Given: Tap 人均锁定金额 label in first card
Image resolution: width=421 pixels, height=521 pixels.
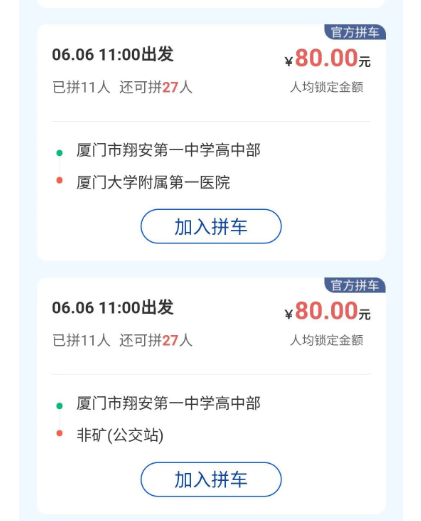Looking at the screenshot, I should coord(327,87).
